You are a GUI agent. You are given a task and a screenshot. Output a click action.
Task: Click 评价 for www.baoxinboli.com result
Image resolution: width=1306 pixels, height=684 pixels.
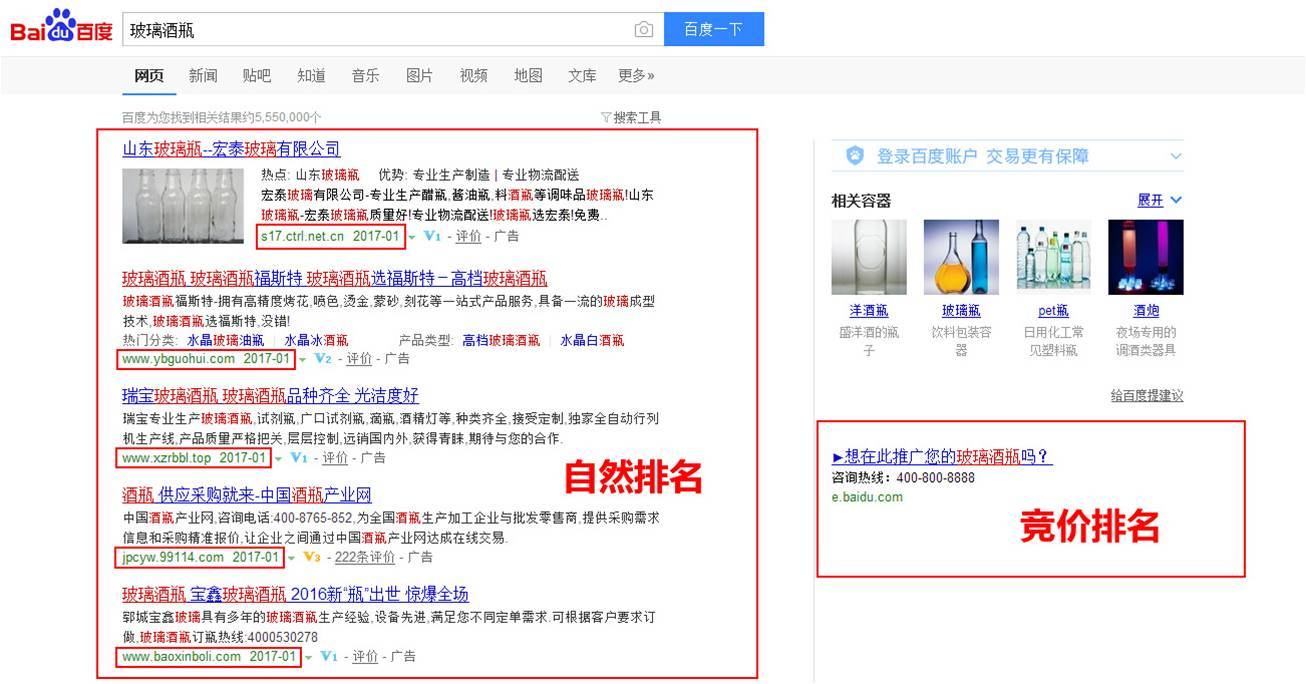click(365, 657)
